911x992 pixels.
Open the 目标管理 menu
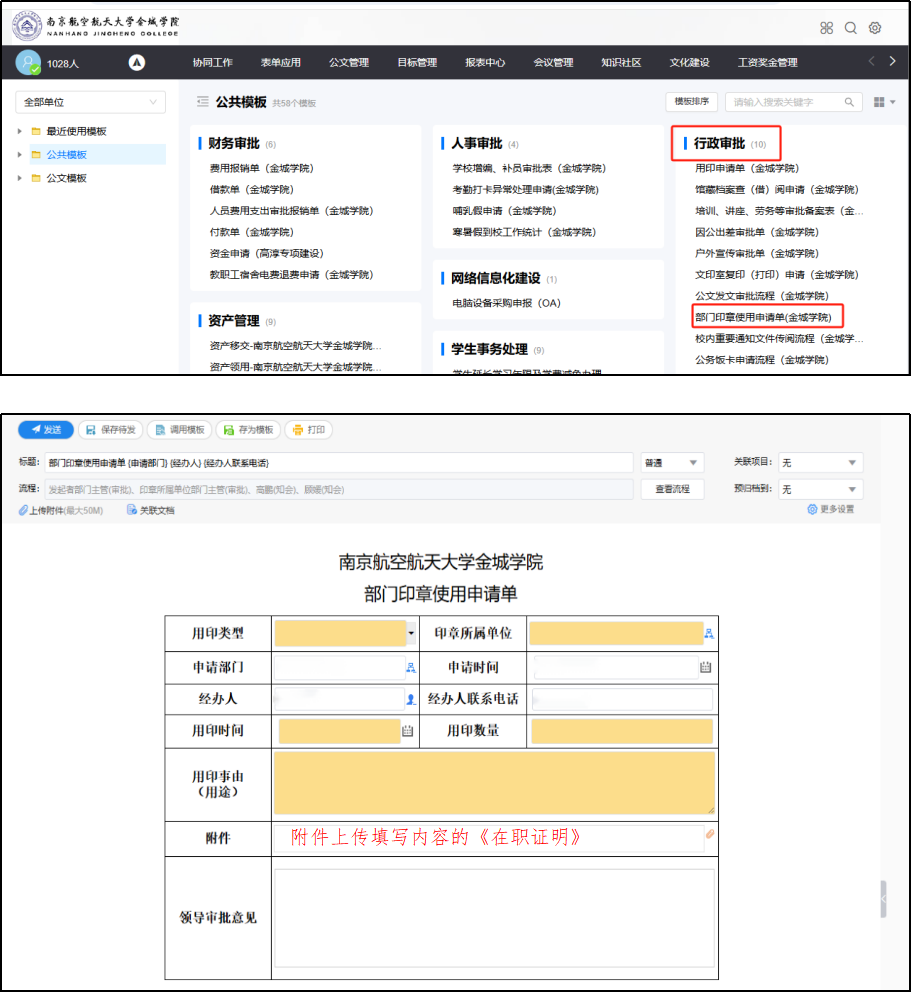(418, 62)
